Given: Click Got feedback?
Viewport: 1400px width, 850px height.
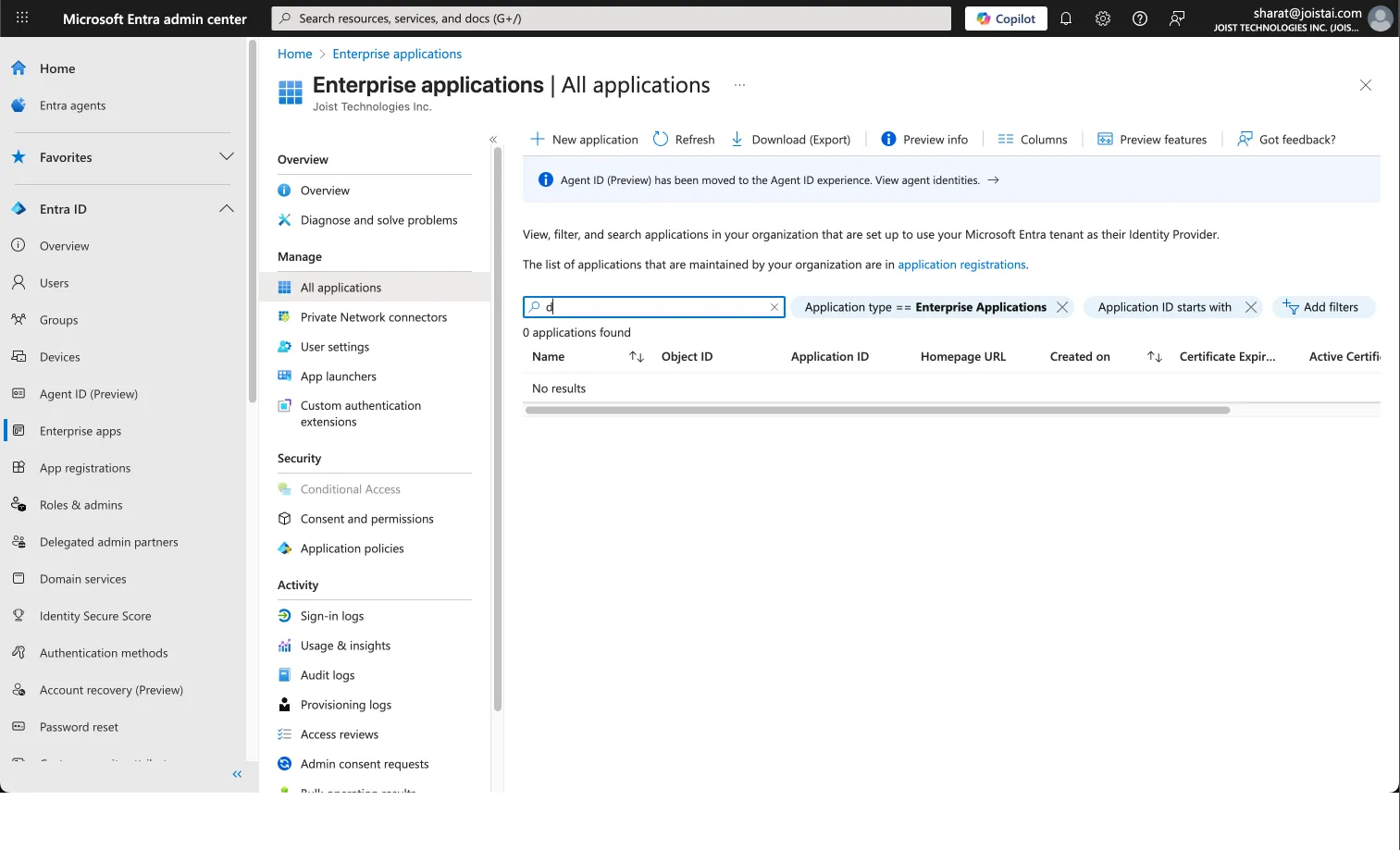Looking at the screenshot, I should click(1286, 140).
